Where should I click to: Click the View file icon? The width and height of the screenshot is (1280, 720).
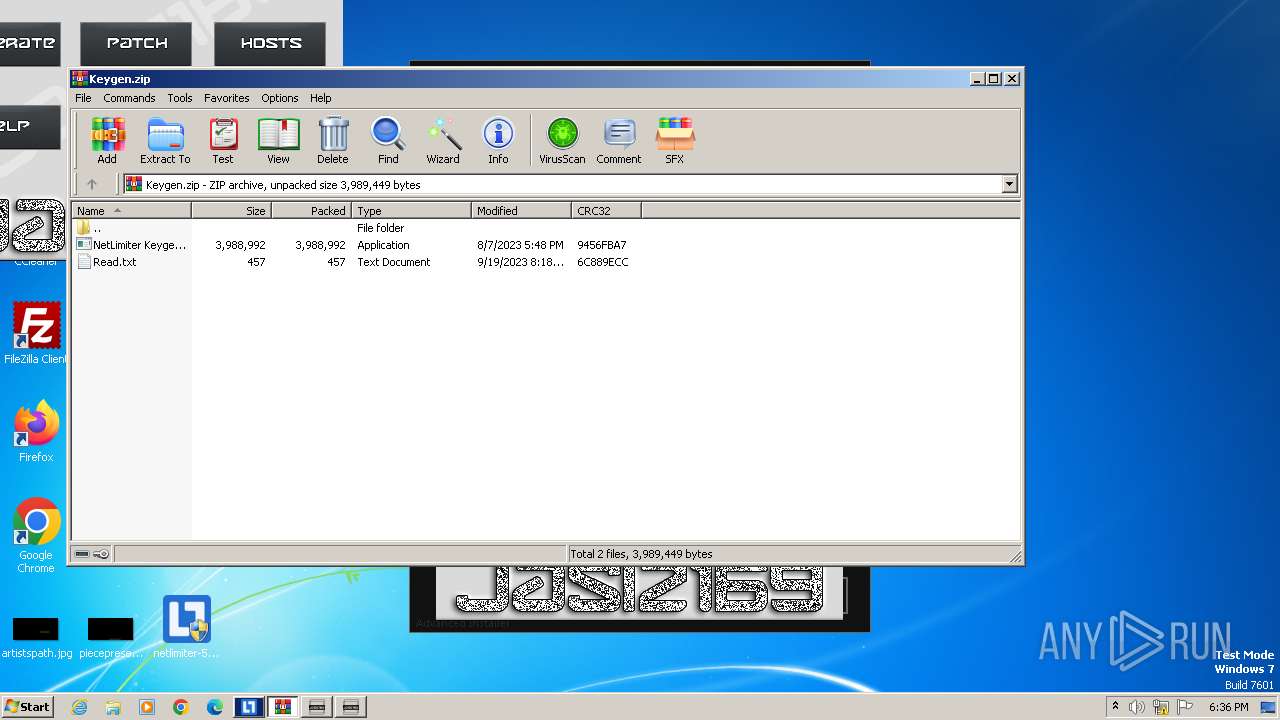278,140
